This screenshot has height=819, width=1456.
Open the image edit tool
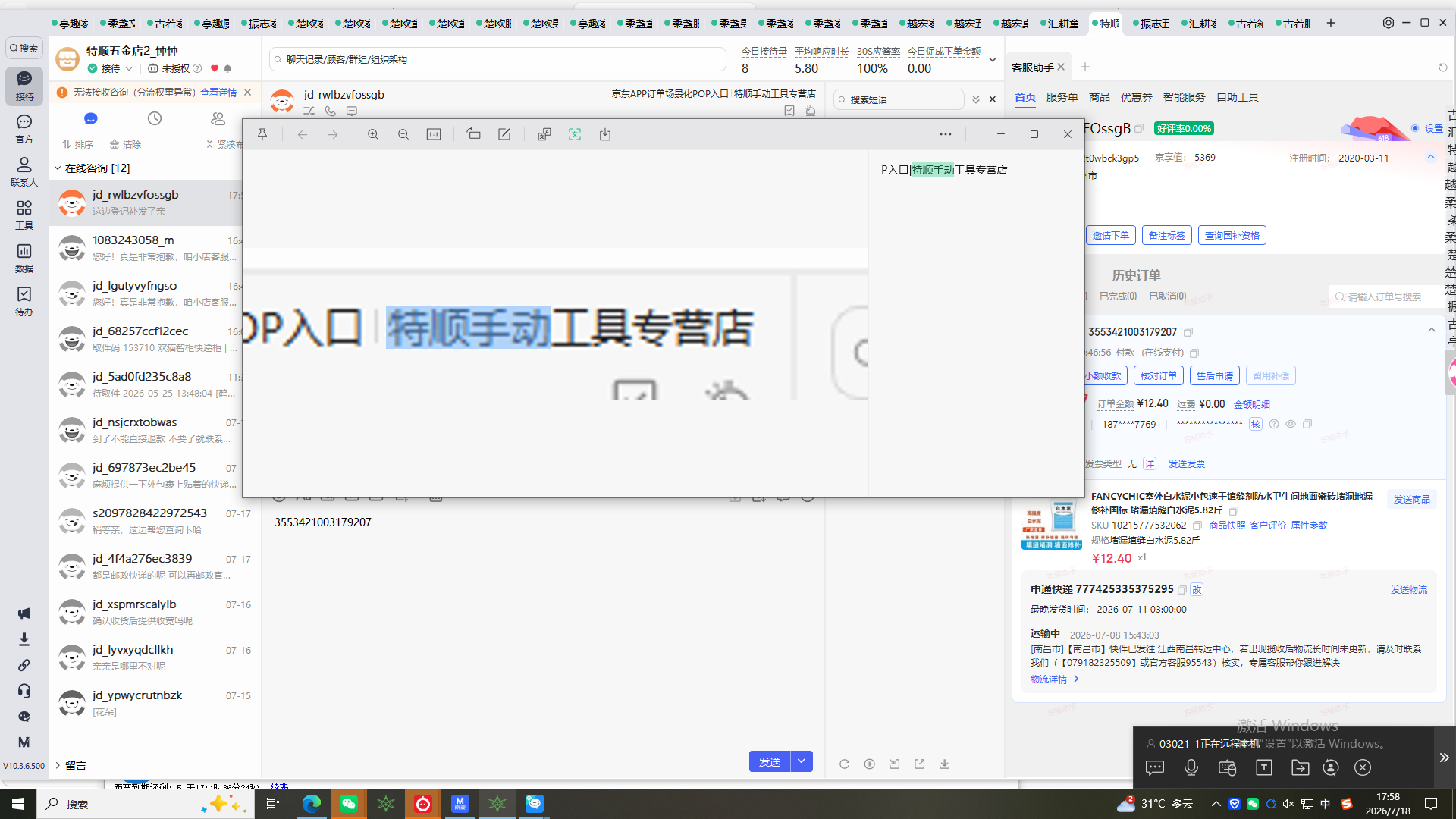504,134
